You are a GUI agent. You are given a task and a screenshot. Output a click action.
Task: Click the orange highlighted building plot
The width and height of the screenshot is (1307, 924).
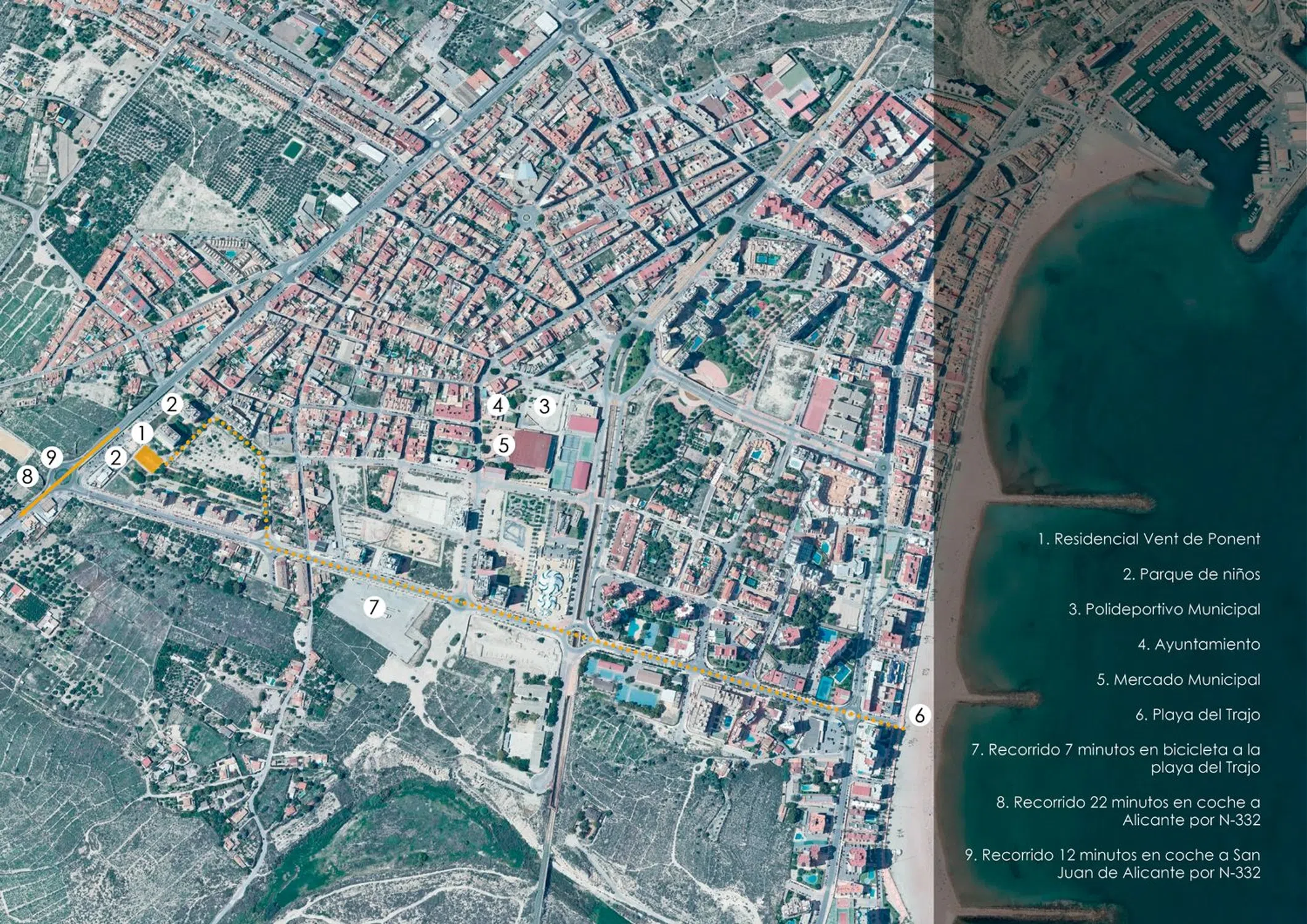pos(149,460)
